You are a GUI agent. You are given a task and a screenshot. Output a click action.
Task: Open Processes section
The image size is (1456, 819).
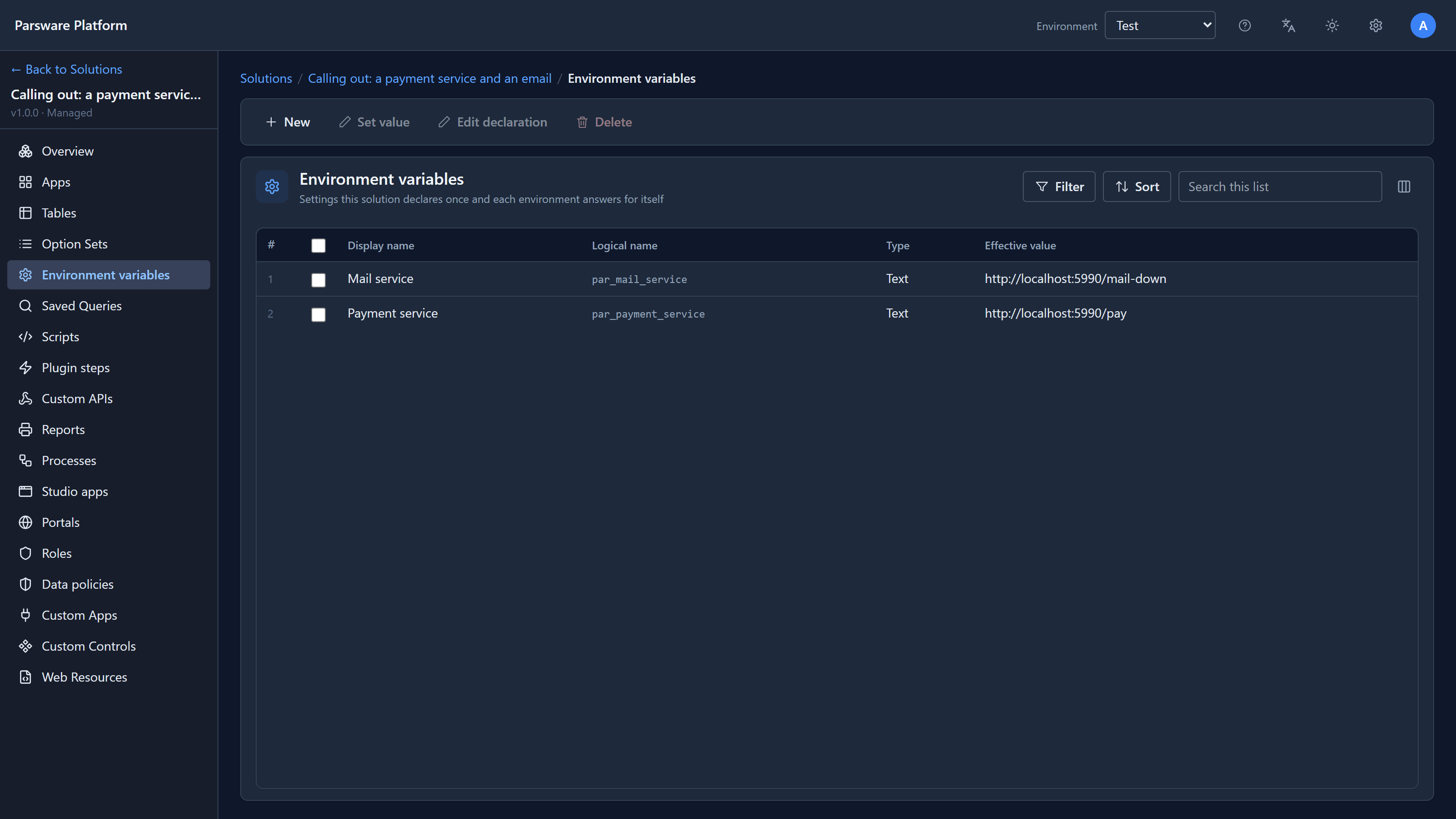(109, 460)
